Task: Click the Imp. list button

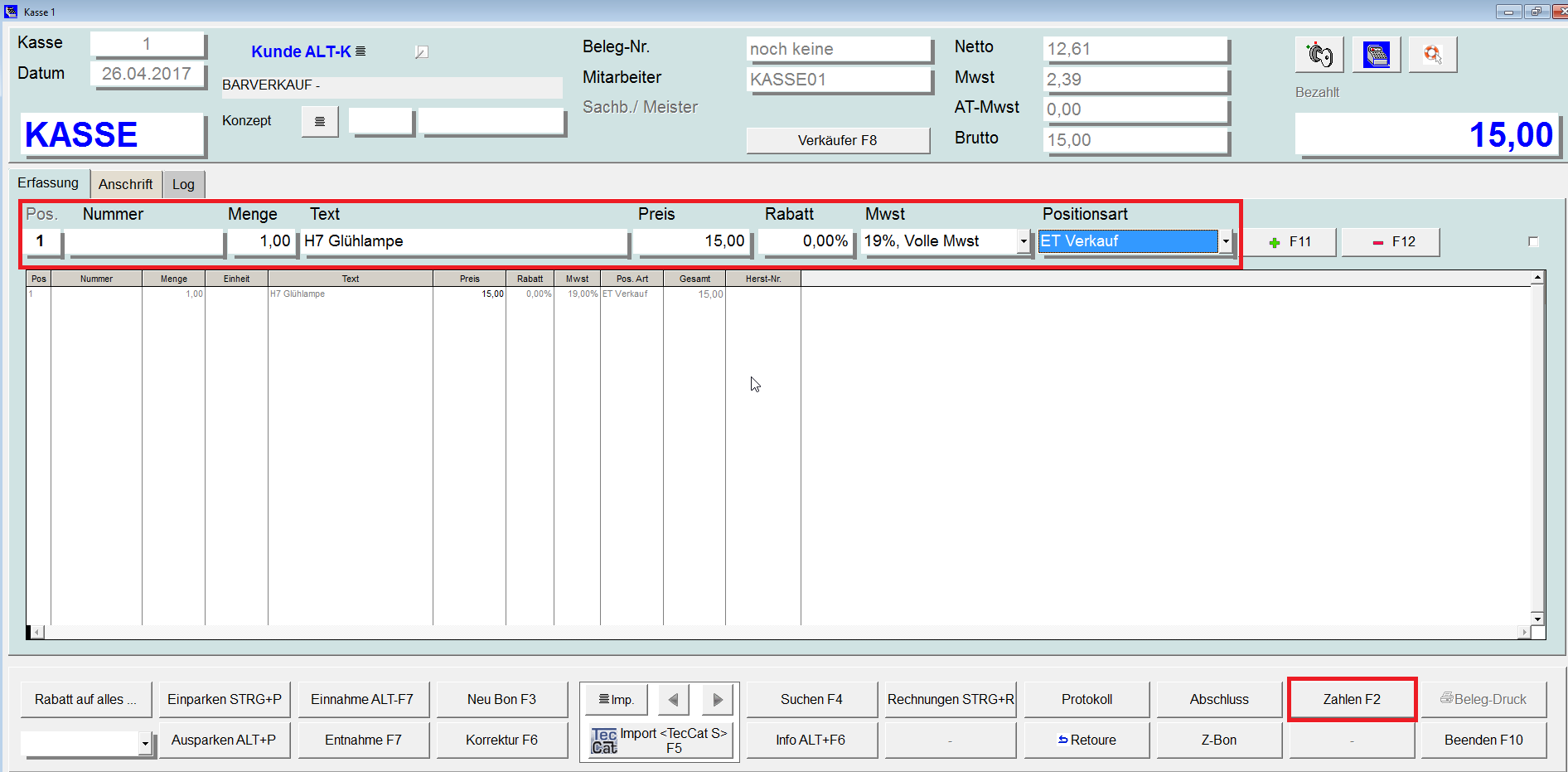Action: pos(615,700)
